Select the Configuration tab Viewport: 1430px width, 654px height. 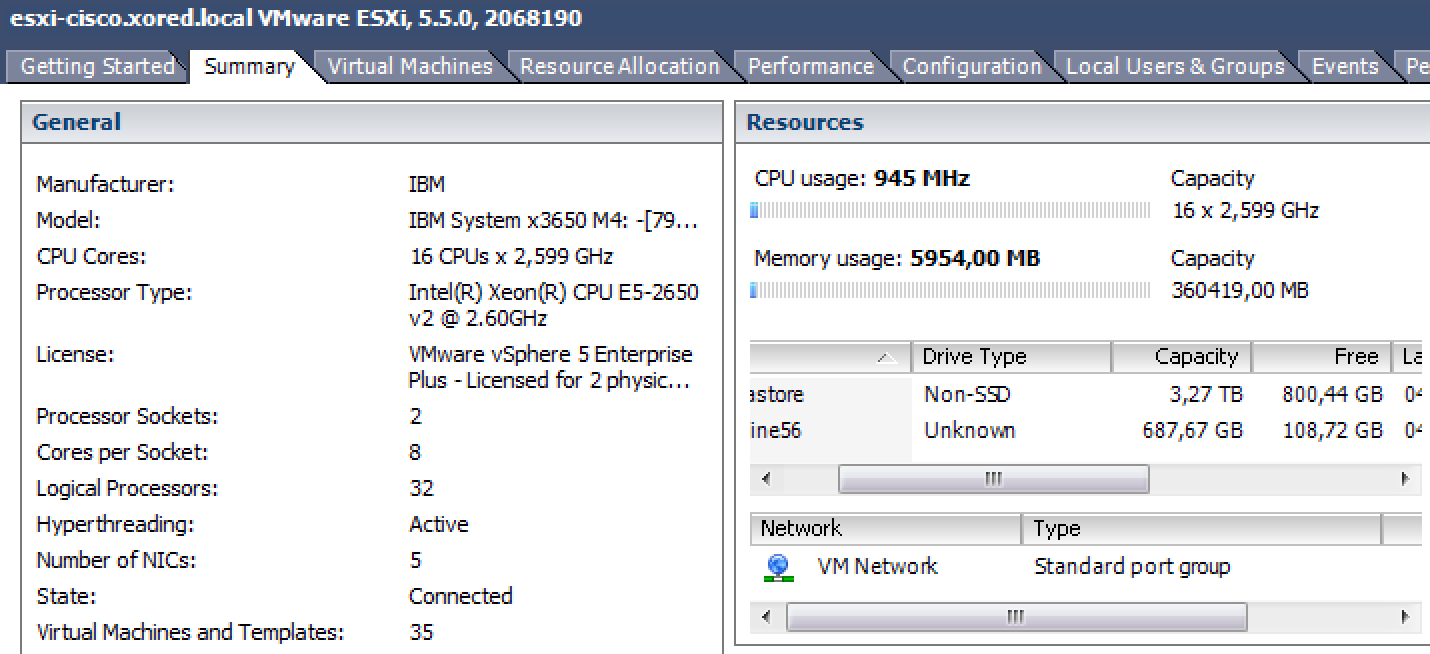[971, 67]
